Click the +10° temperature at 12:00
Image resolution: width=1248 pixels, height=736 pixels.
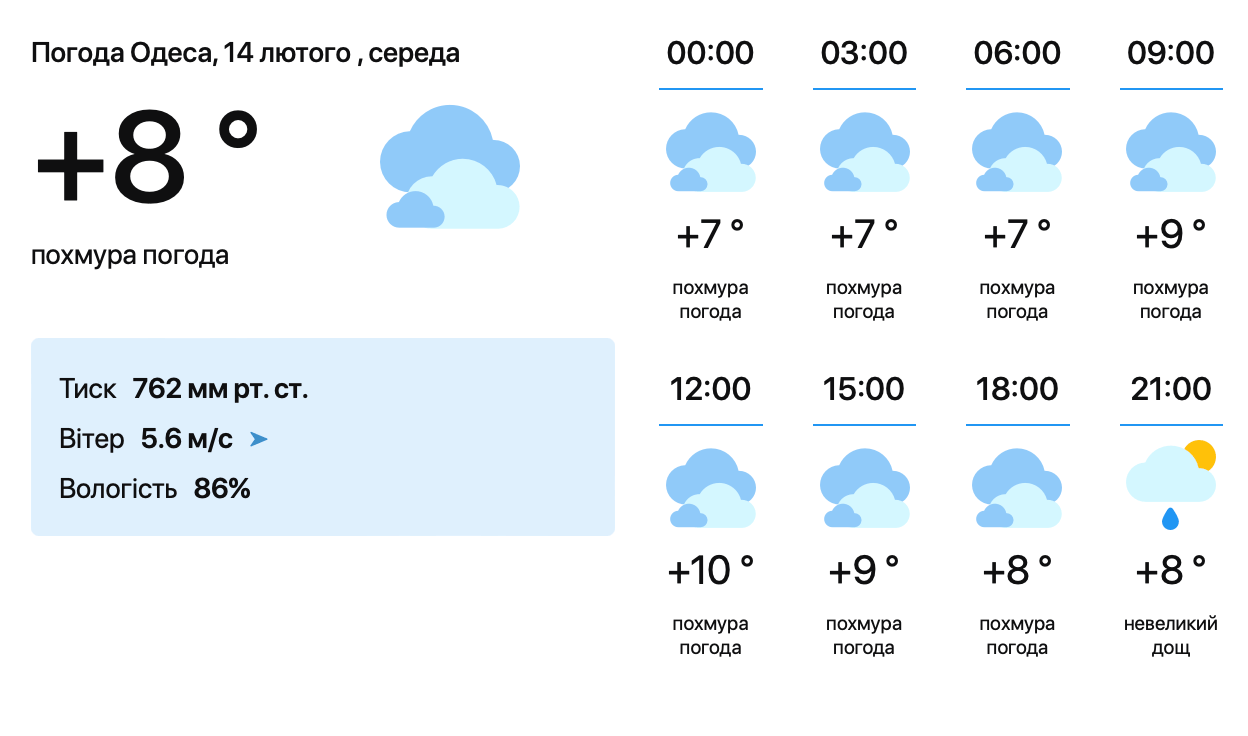[710, 571]
